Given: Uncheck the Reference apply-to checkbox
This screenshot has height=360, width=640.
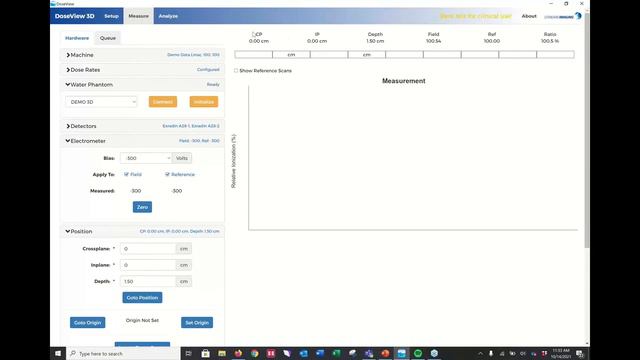Looking at the screenshot, I should (167, 174).
